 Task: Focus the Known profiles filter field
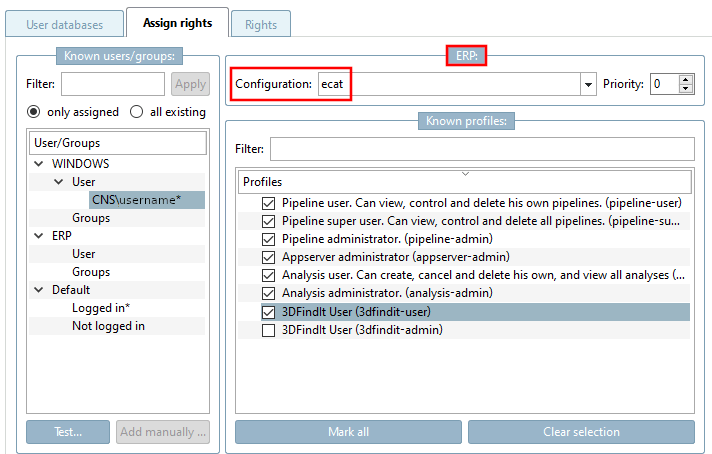tap(481, 149)
